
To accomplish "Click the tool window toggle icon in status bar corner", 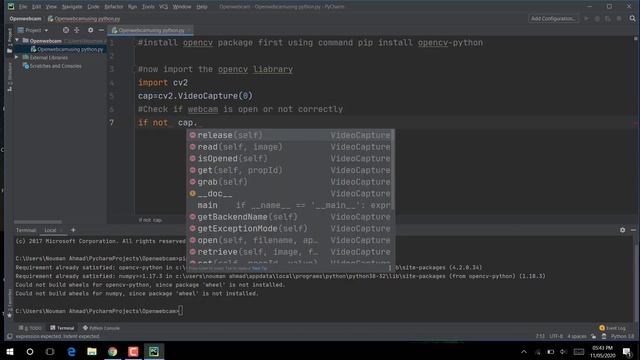I will pos(9,336).
